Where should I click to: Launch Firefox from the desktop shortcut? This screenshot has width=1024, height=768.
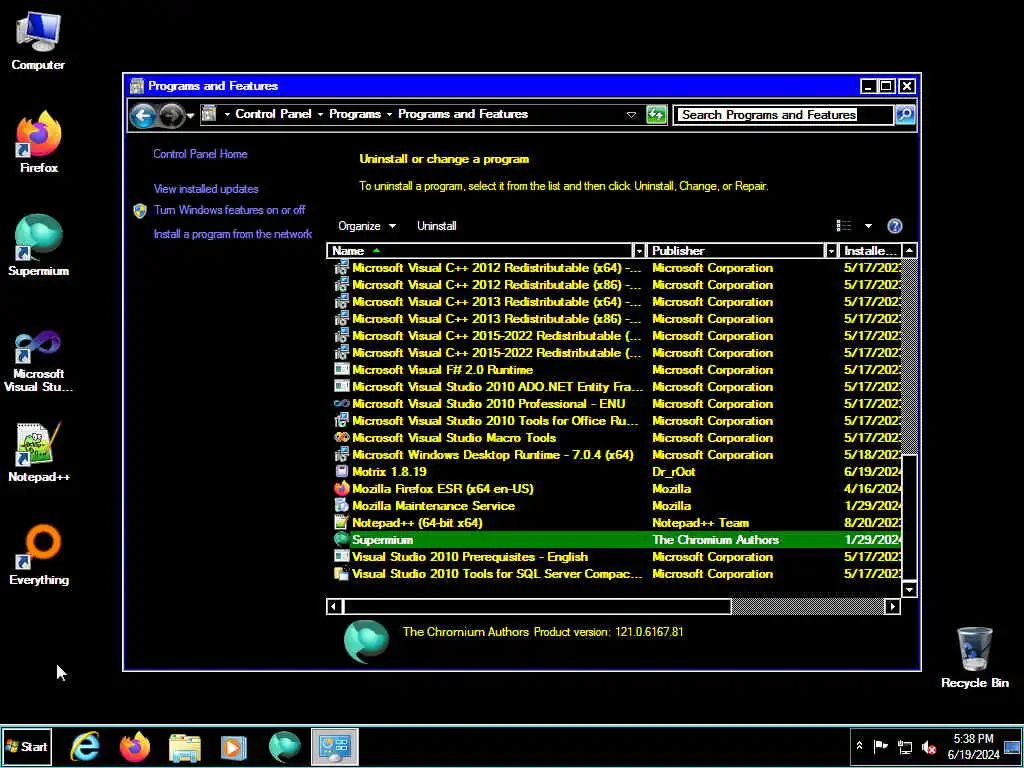(39, 142)
